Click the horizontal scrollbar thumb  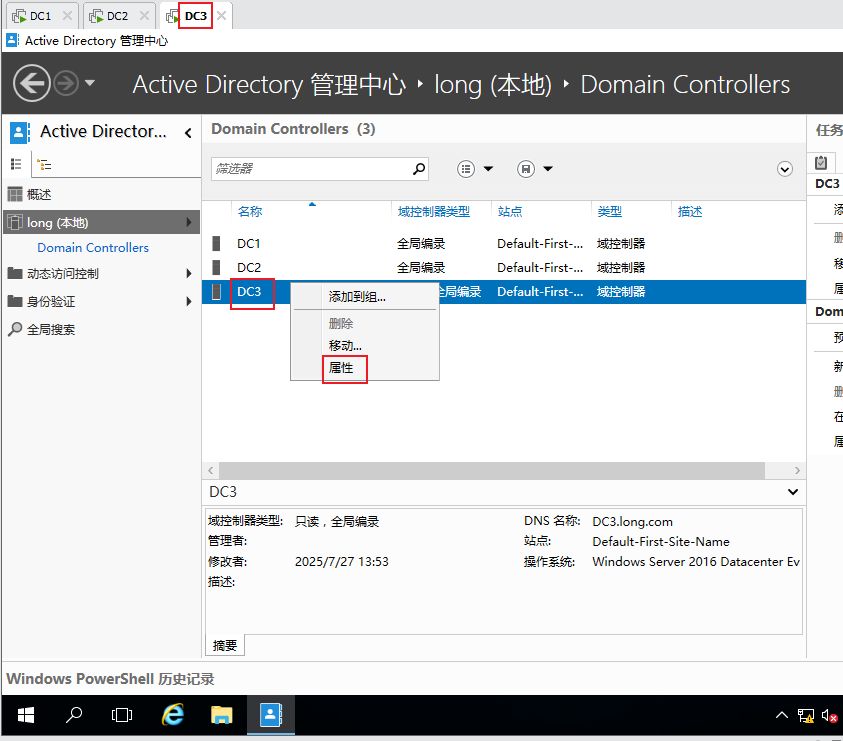coord(492,471)
